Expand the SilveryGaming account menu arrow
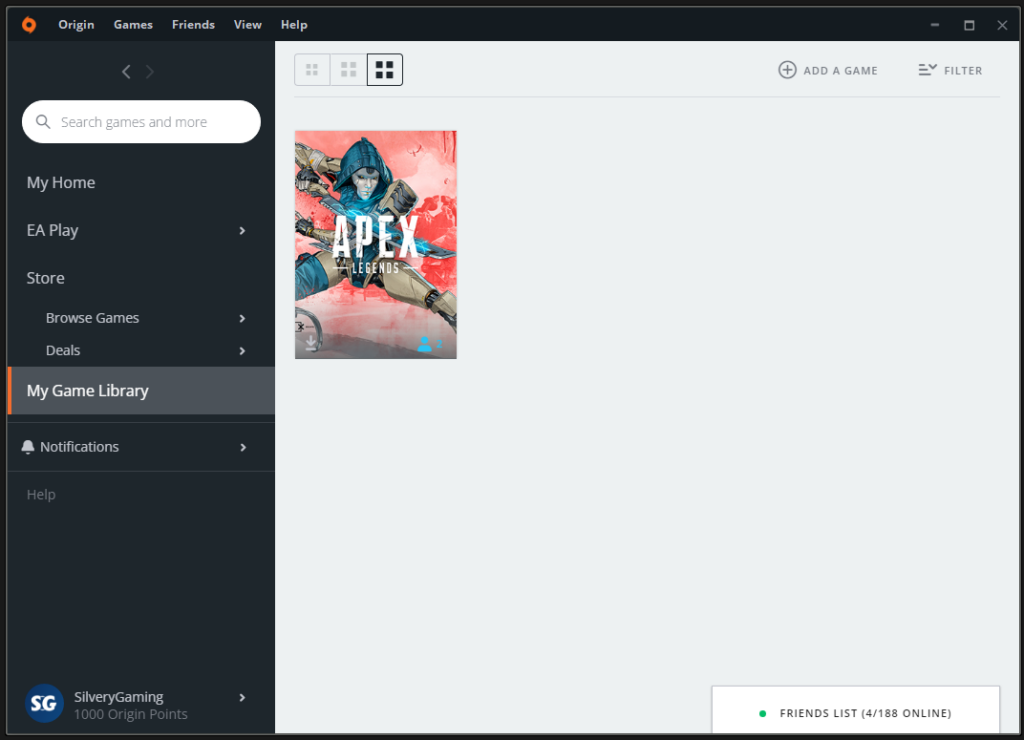1024x740 pixels. [242, 698]
